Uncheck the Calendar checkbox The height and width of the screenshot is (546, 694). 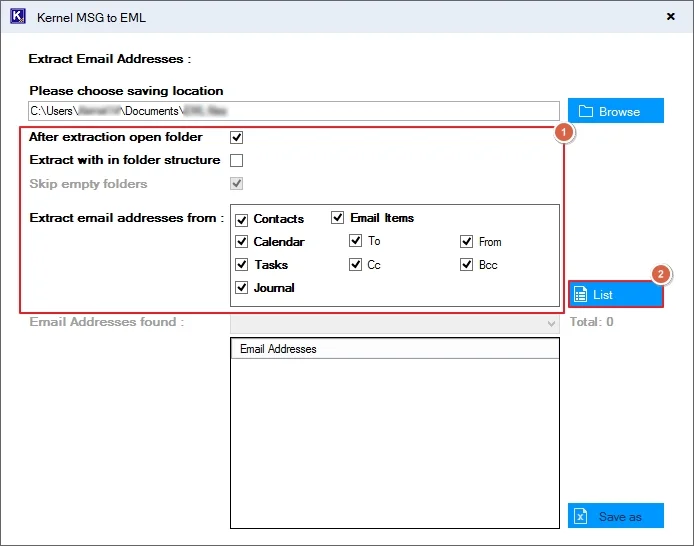point(241,241)
